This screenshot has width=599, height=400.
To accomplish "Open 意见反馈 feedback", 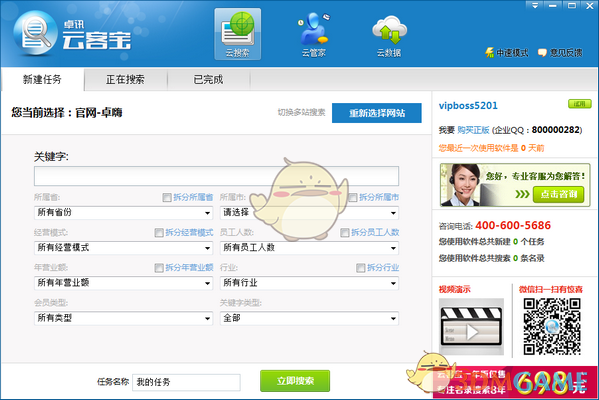I will [x=560, y=53].
